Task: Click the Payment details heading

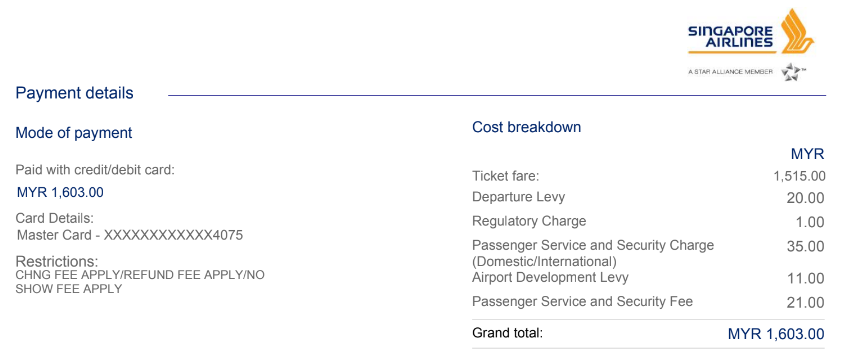Action: click(x=75, y=93)
